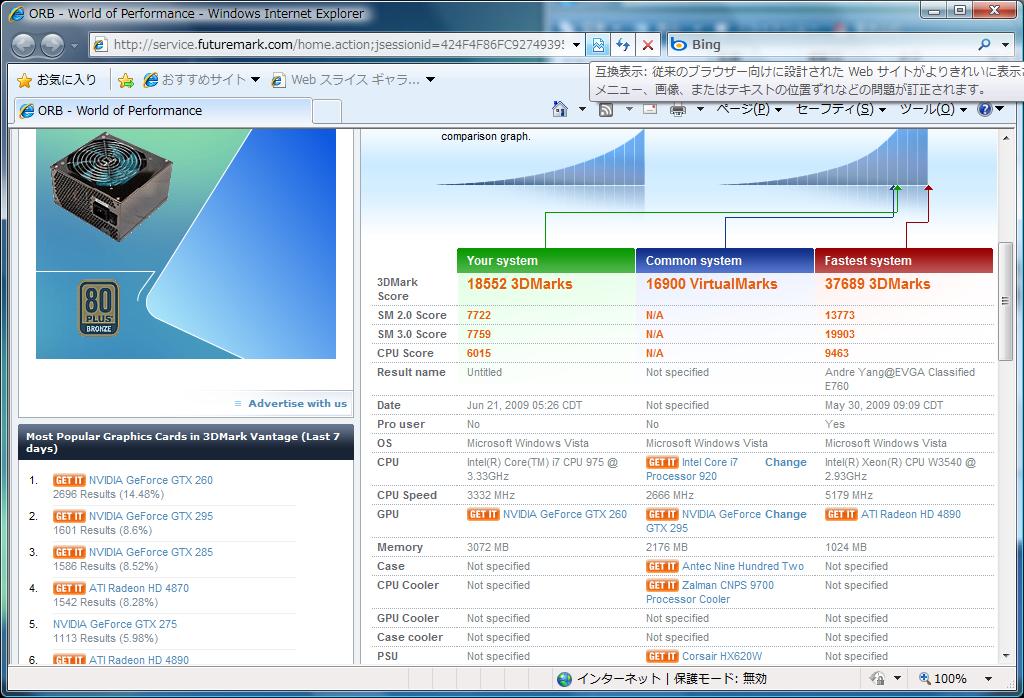Click GET IT badge beside ATI Radeon HD 4870
1024x698 pixels.
pyautogui.click(x=69, y=588)
